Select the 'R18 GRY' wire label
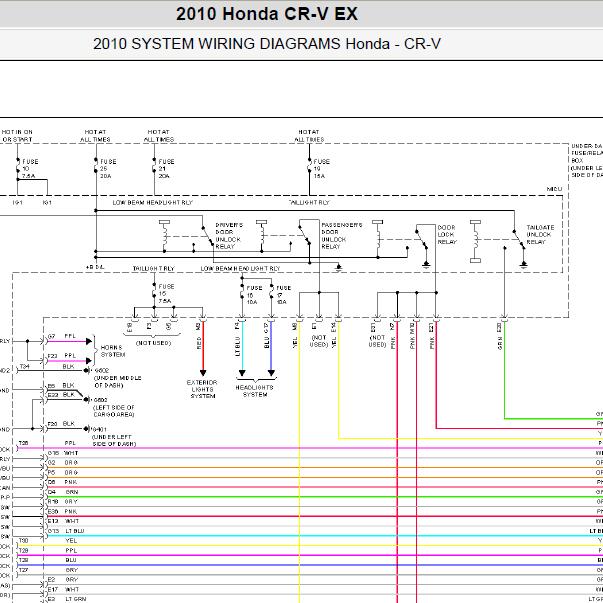The width and height of the screenshot is (603, 603). click(x=63, y=501)
